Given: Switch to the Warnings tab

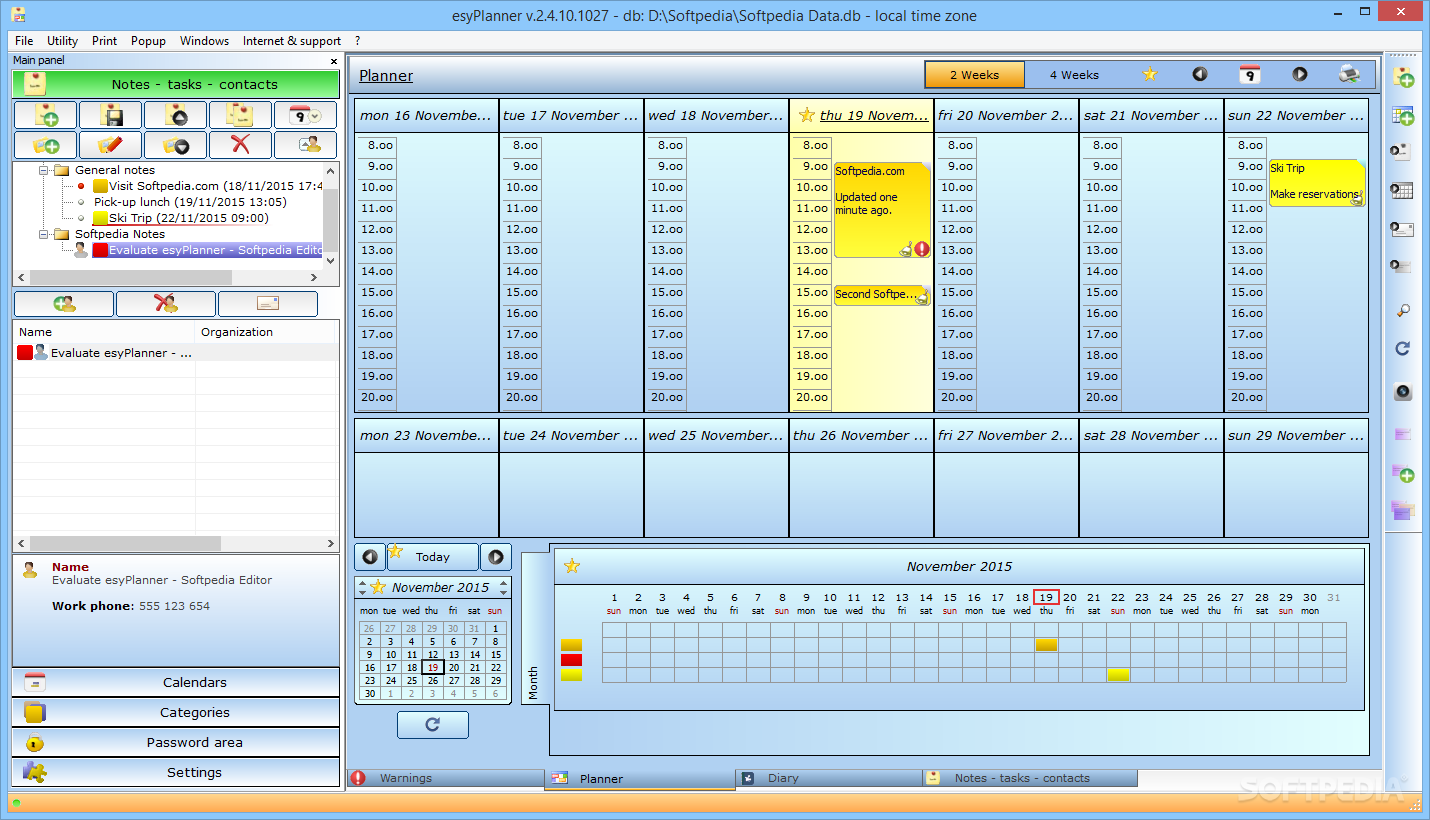Looking at the screenshot, I should tap(445, 778).
